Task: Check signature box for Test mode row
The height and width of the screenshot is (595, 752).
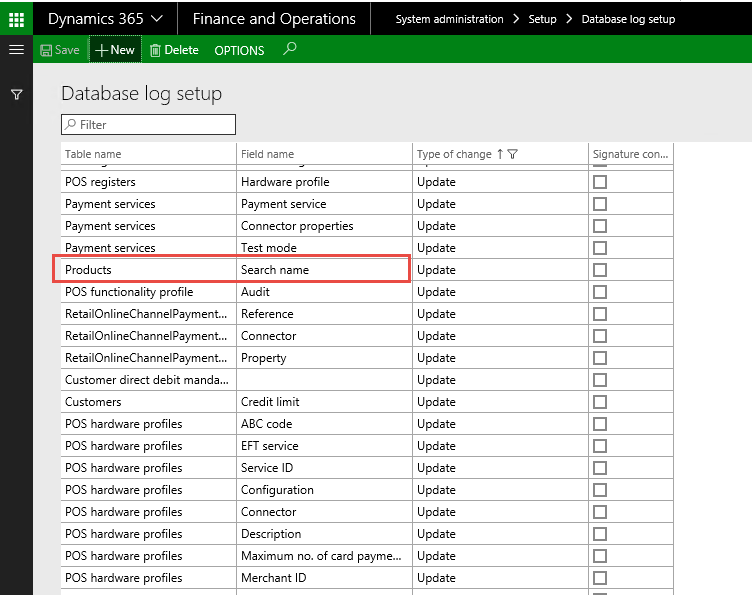Action: 600,248
